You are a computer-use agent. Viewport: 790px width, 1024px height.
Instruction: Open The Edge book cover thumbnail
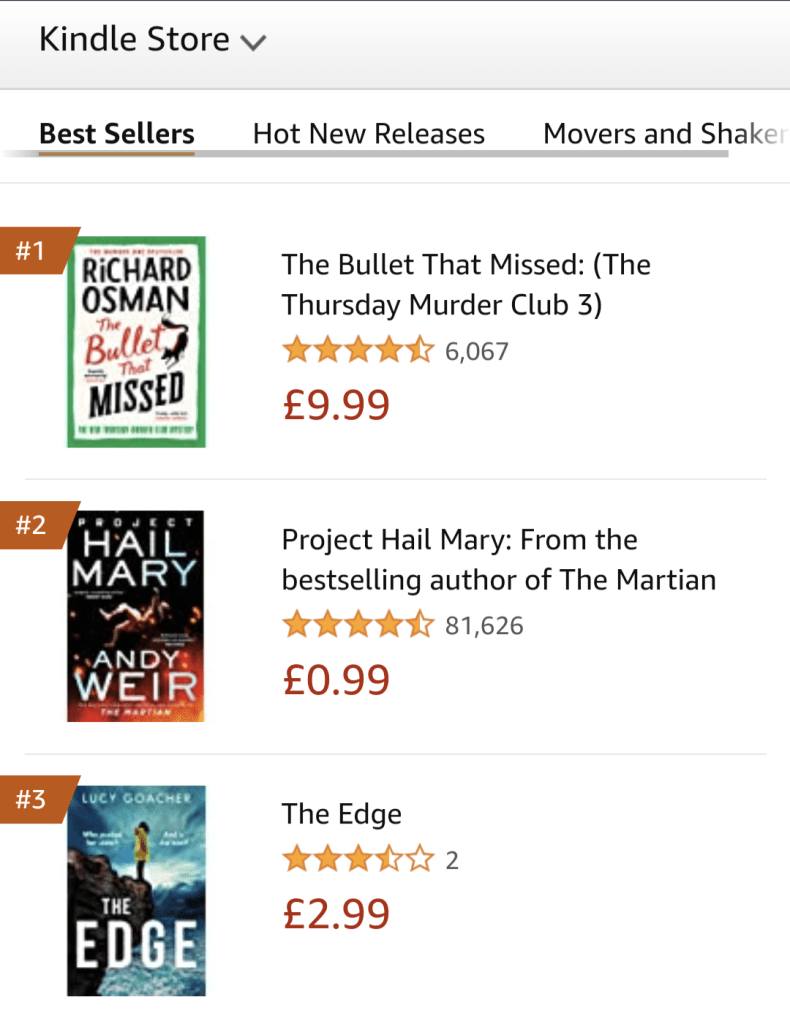click(136, 891)
